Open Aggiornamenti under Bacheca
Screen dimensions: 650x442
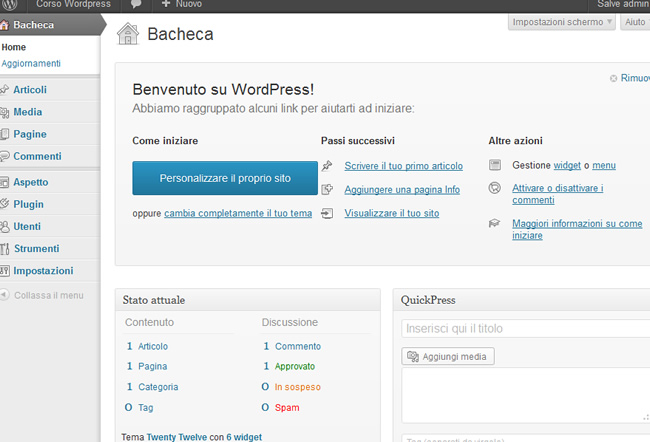point(31,63)
